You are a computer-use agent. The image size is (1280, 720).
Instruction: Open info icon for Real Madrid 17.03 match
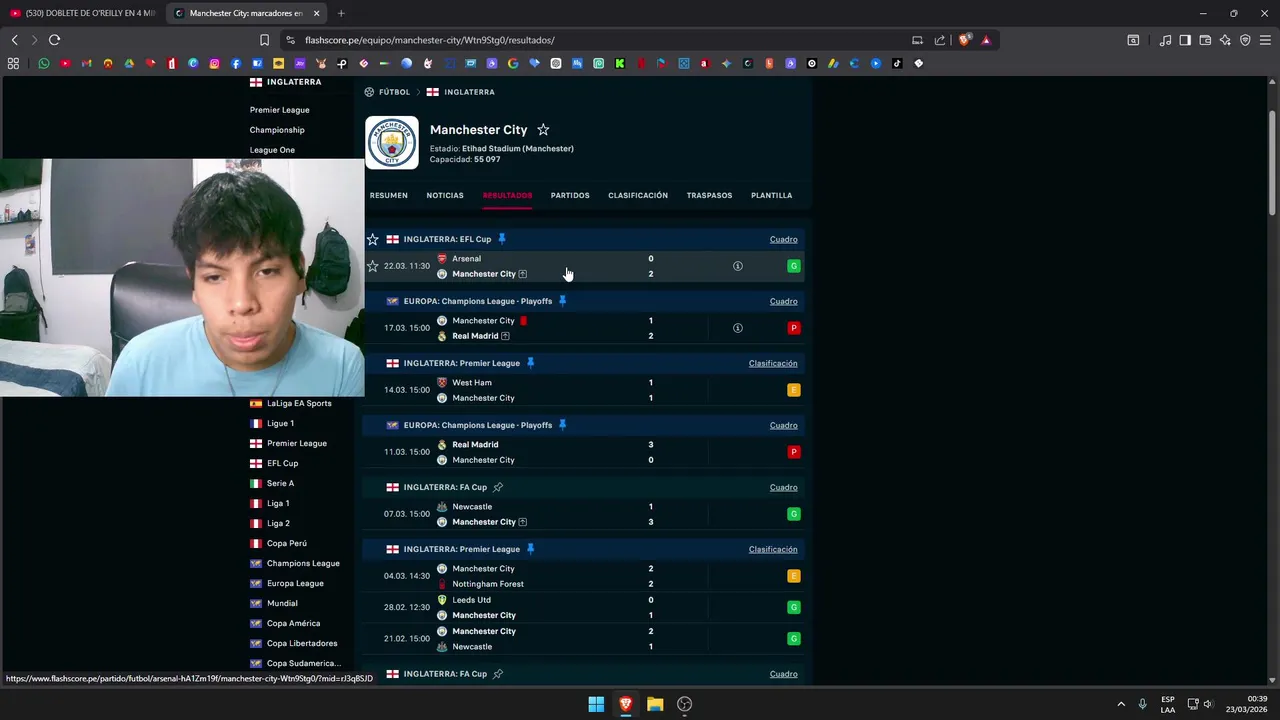click(x=738, y=328)
